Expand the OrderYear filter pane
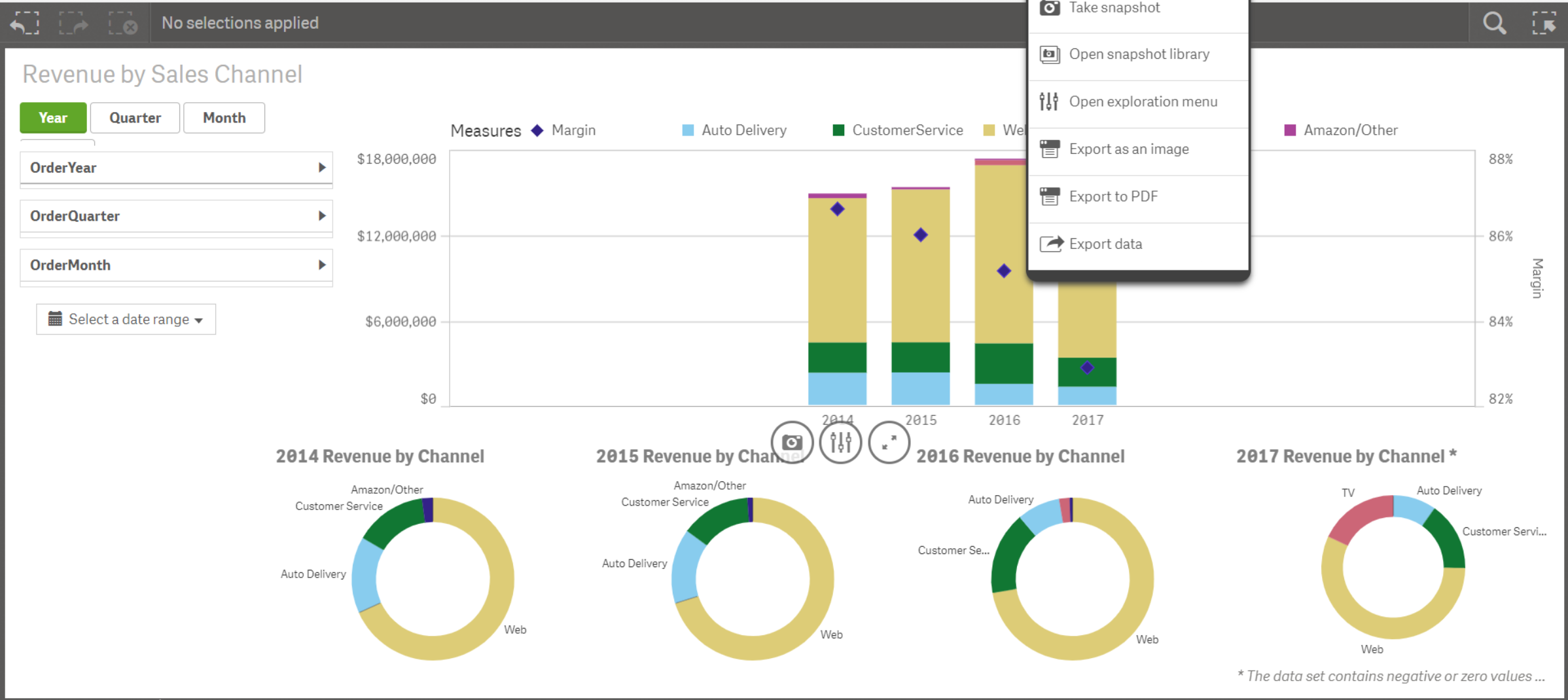 (x=177, y=168)
